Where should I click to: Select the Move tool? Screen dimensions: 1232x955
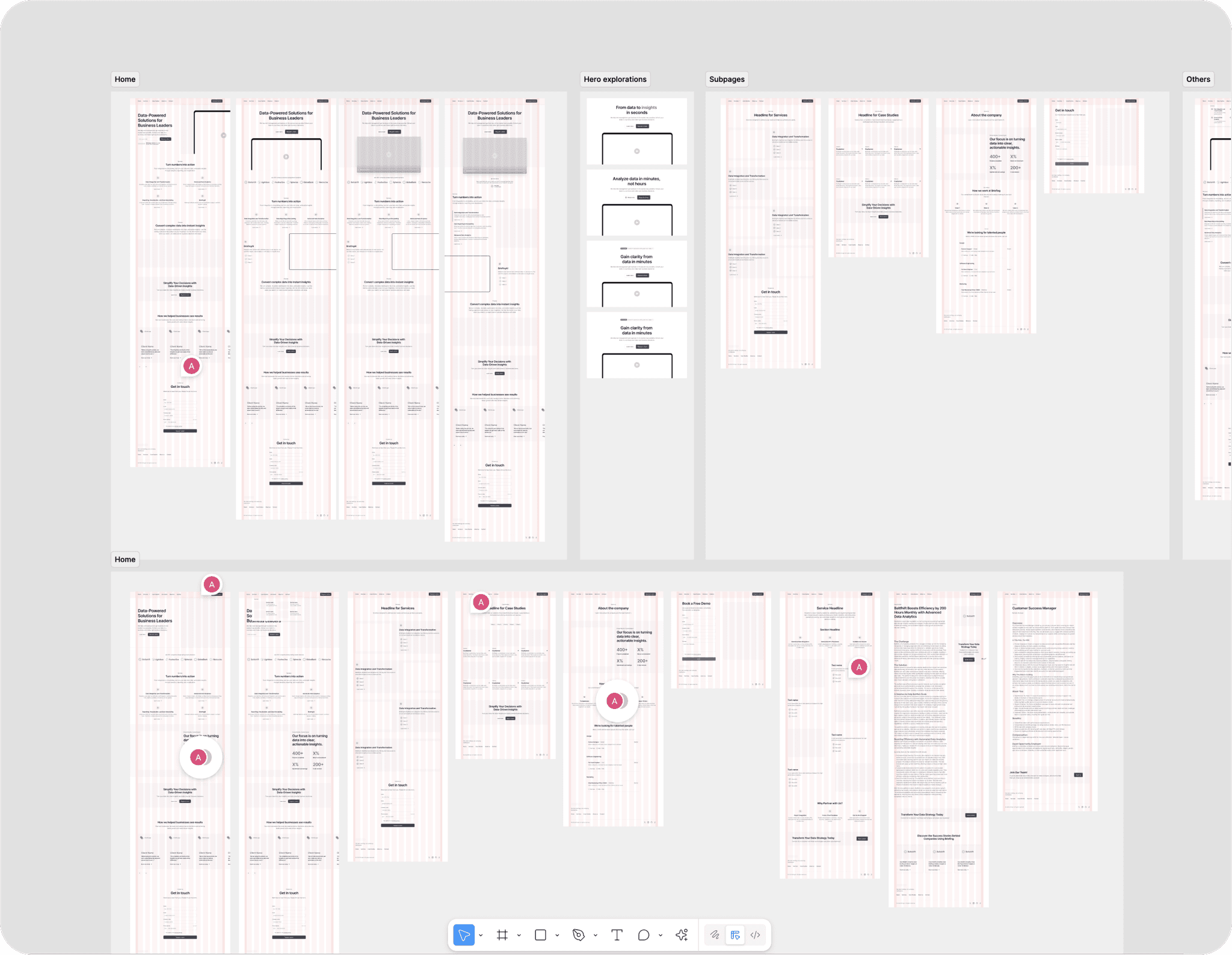tap(464, 935)
